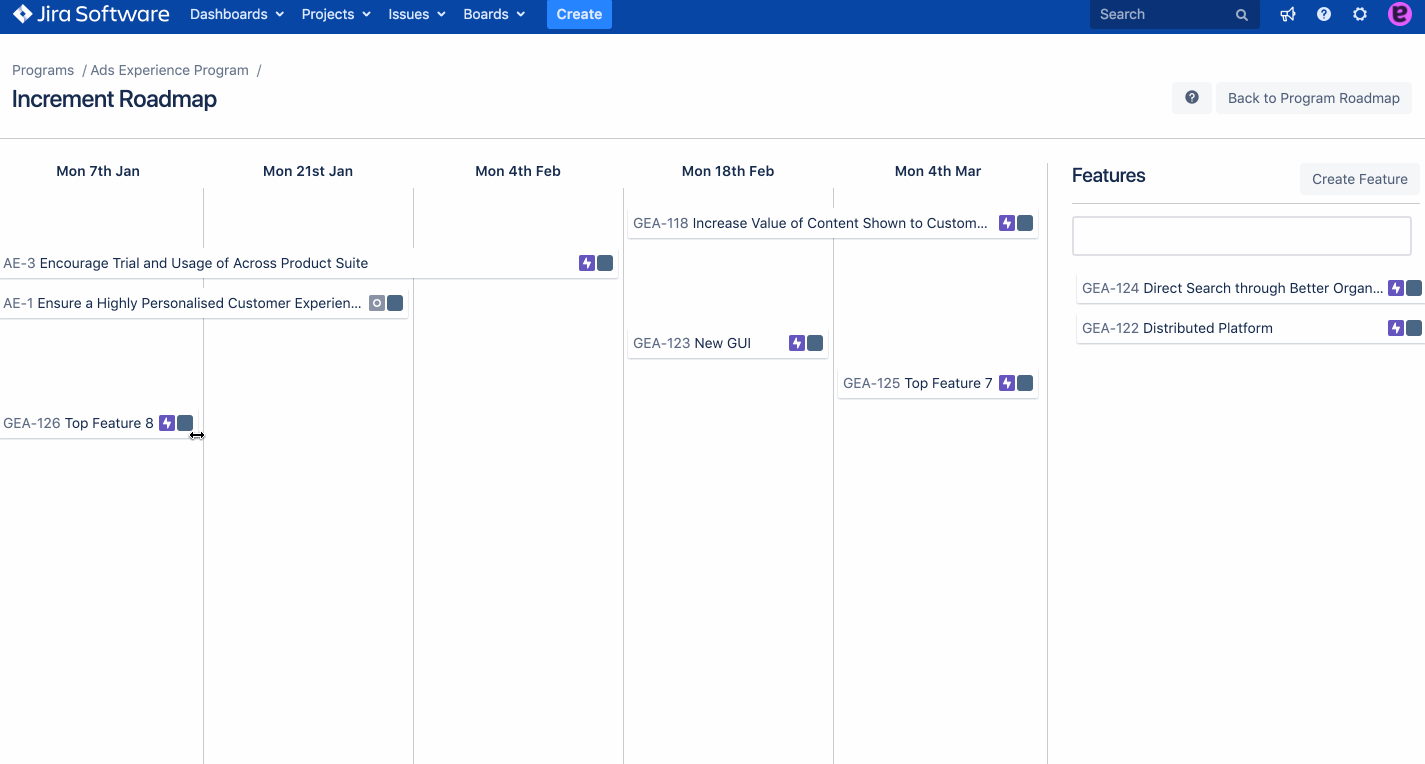Click the Top Feature 7 card title
The width and height of the screenshot is (1425, 764).
(949, 383)
